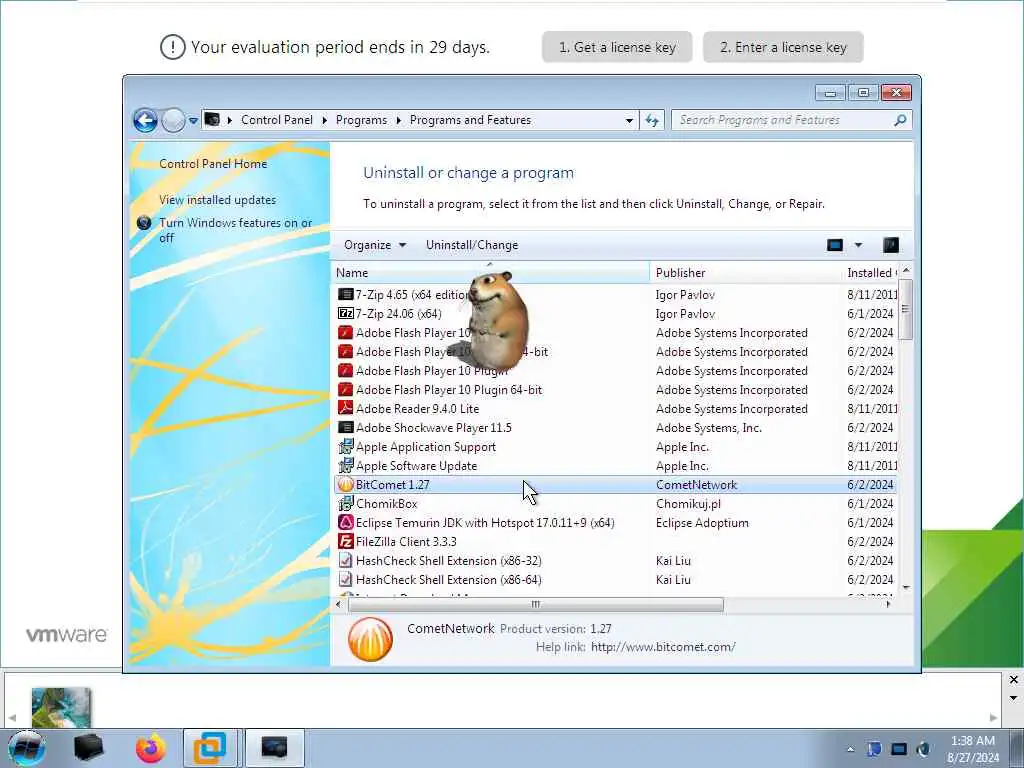The width and height of the screenshot is (1024, 768).
Task: Show hidden system tray icons
Action: [850, 749]
